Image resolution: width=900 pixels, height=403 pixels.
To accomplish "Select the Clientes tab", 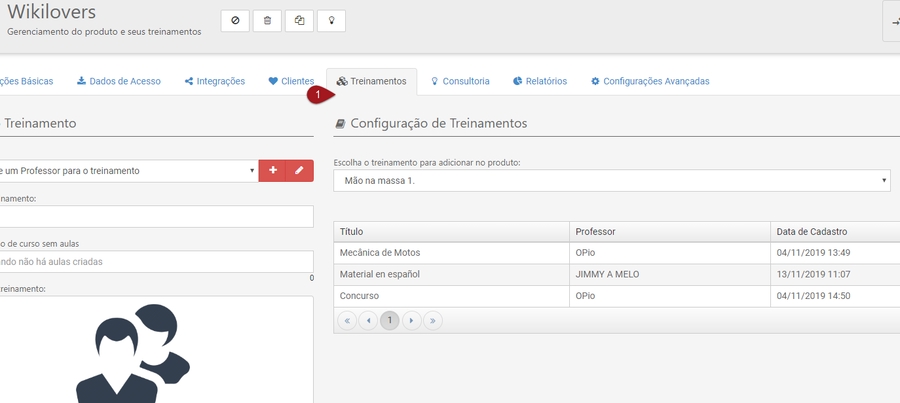I will 291,81.
